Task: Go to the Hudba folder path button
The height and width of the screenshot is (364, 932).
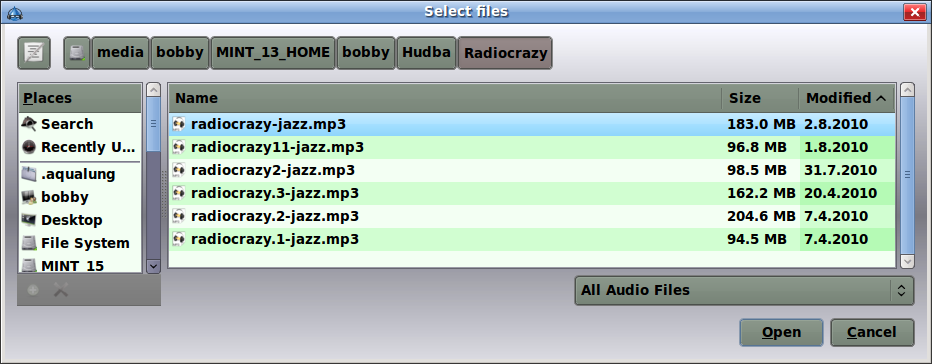Action: coord(426,52)
